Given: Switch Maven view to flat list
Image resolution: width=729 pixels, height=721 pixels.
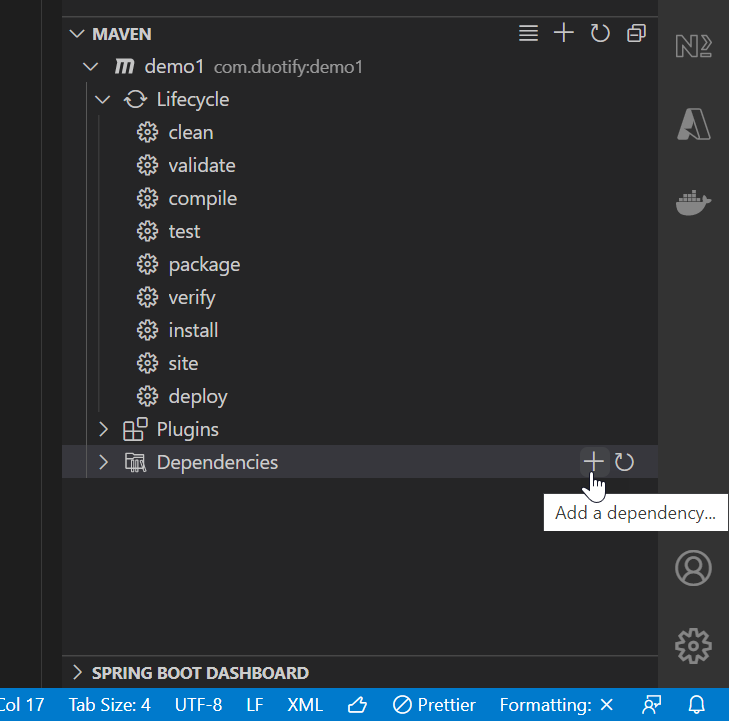Looking at the screenshot, I should 528,33.
